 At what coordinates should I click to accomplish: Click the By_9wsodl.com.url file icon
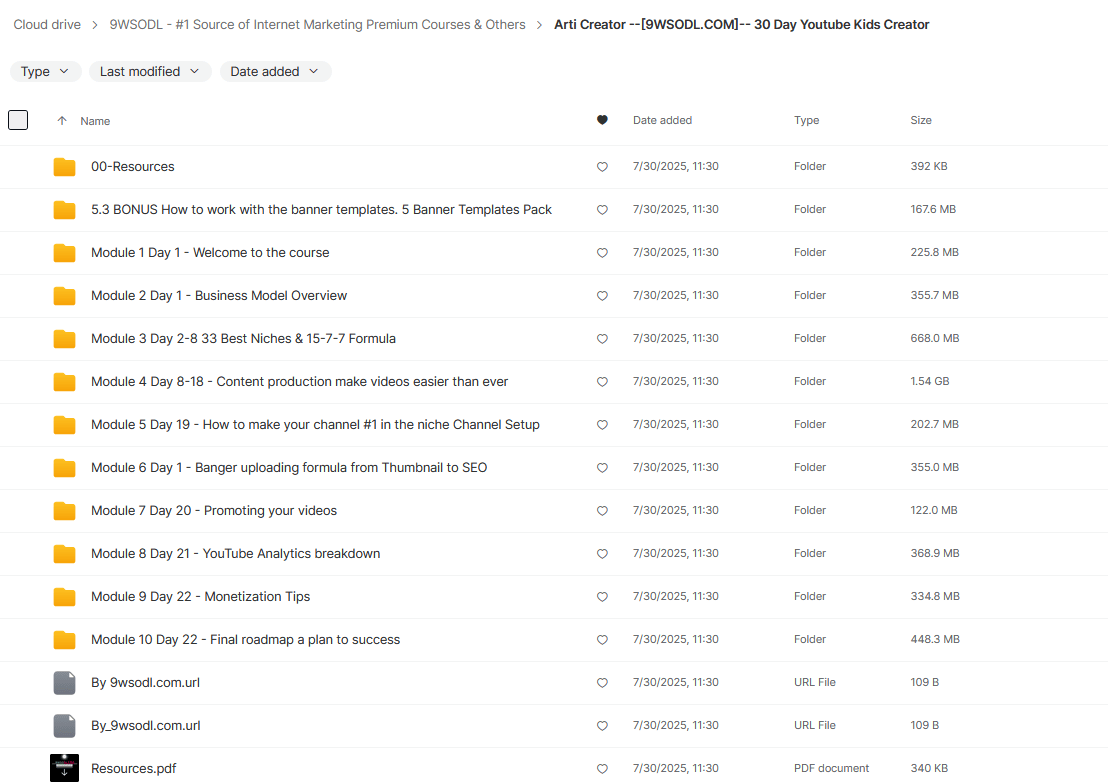pyautogui.click(x=64, y=726)
